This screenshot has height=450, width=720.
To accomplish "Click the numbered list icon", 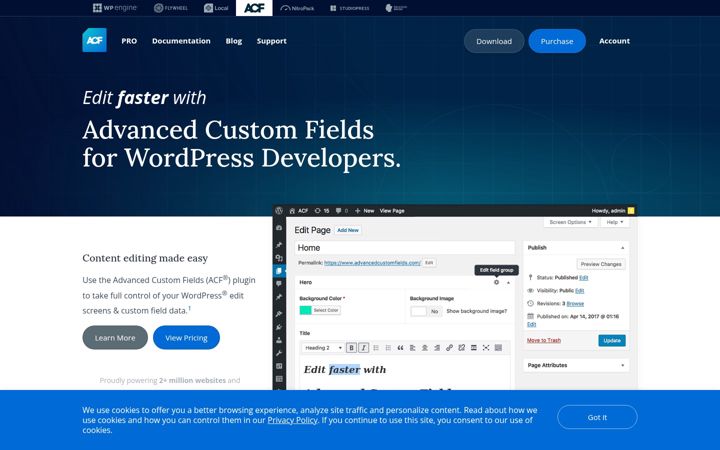I will coord(388,348).
